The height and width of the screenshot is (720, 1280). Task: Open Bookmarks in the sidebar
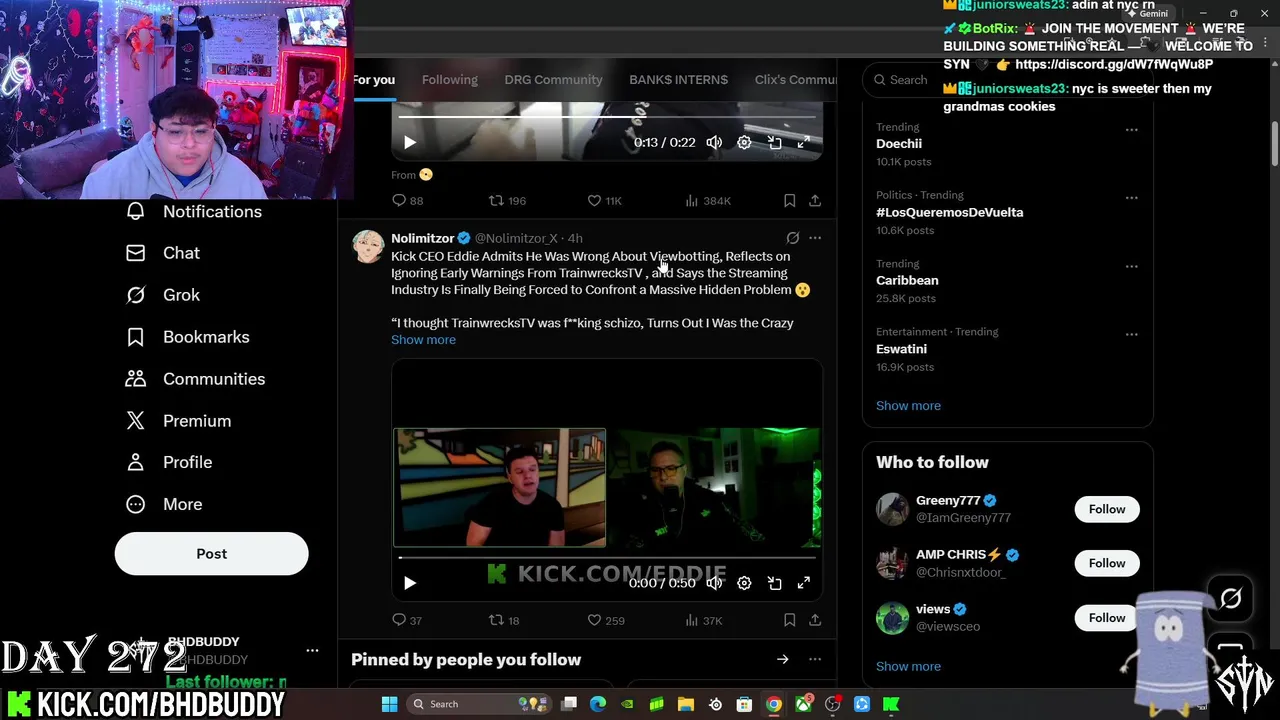coord(187,337)
